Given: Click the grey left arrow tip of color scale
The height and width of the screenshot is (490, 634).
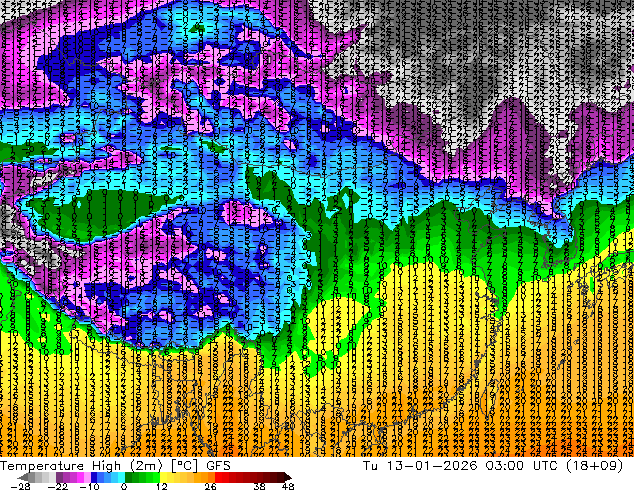Looking at the screenshot, I should (x=22, y=477).
